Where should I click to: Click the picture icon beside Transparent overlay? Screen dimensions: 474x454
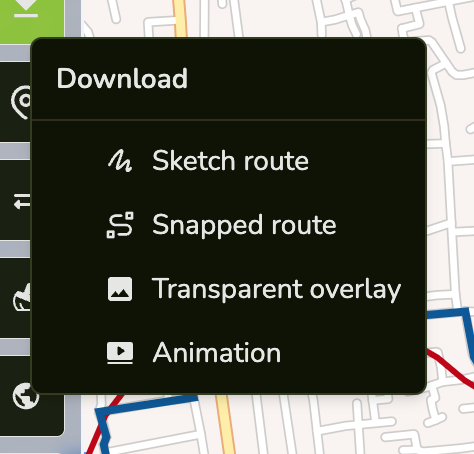tap(120, 289)
